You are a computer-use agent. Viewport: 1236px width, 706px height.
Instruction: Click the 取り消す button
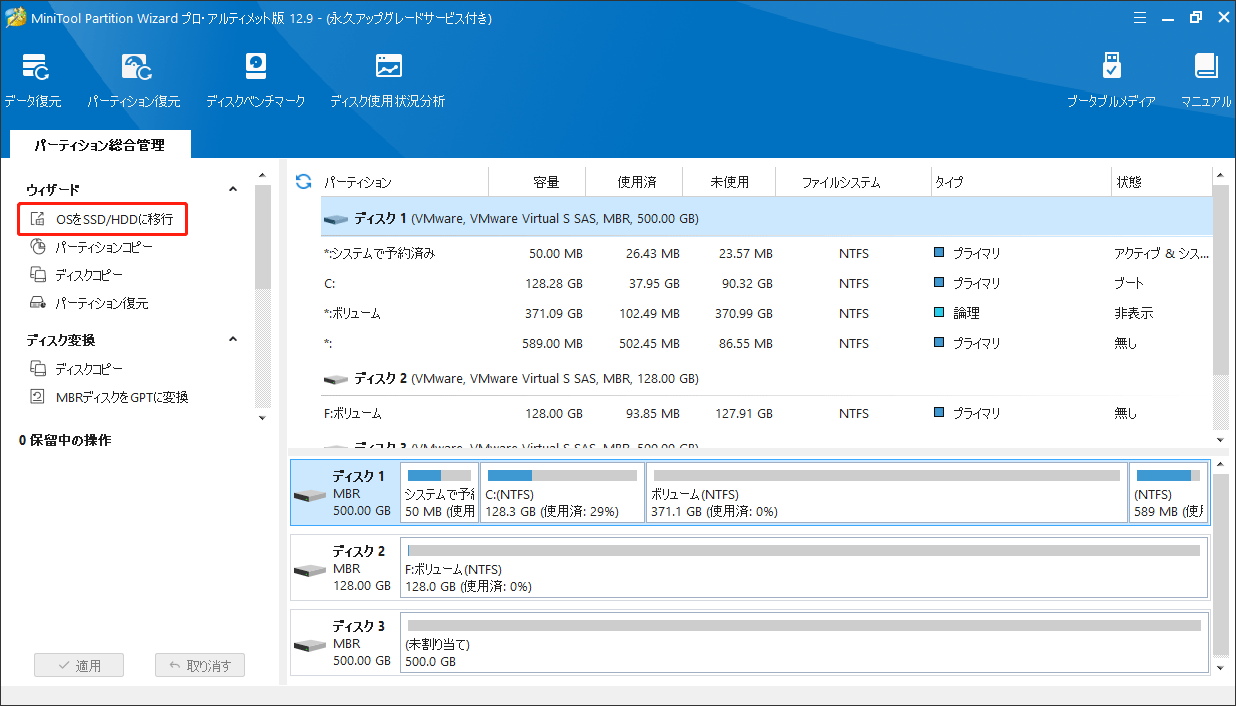[200, 666]
